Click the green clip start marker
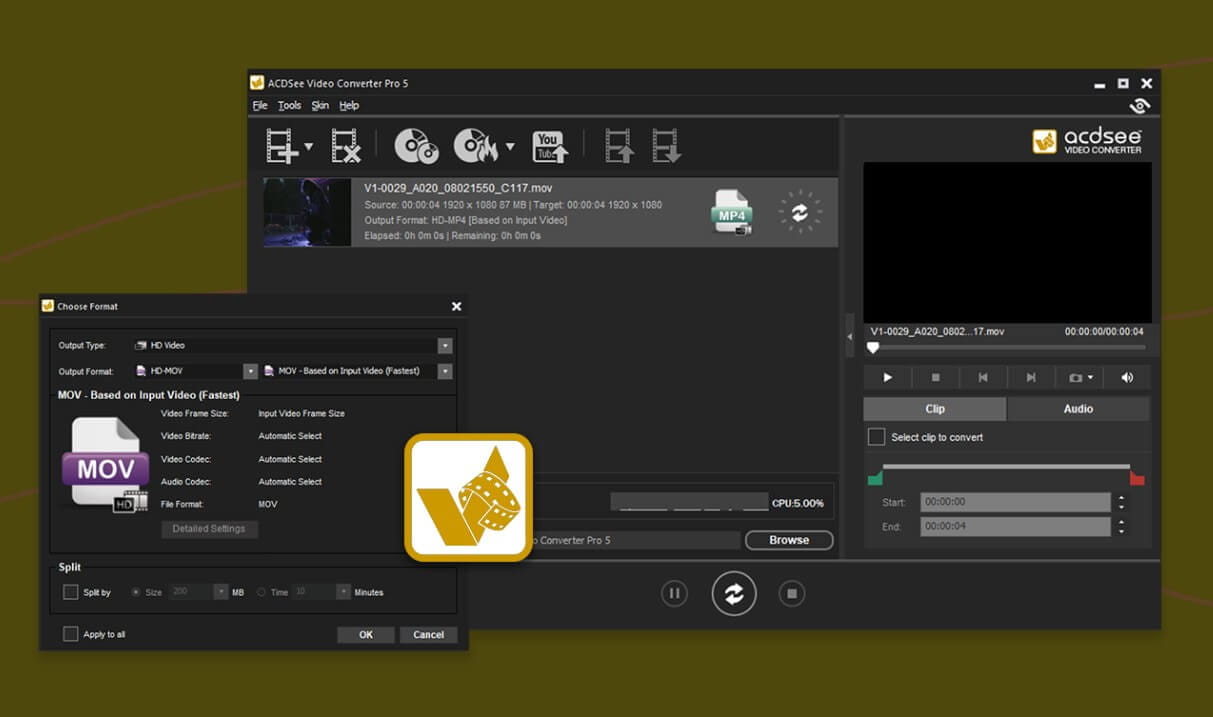The image size is (1213, 717). point(875,477)
